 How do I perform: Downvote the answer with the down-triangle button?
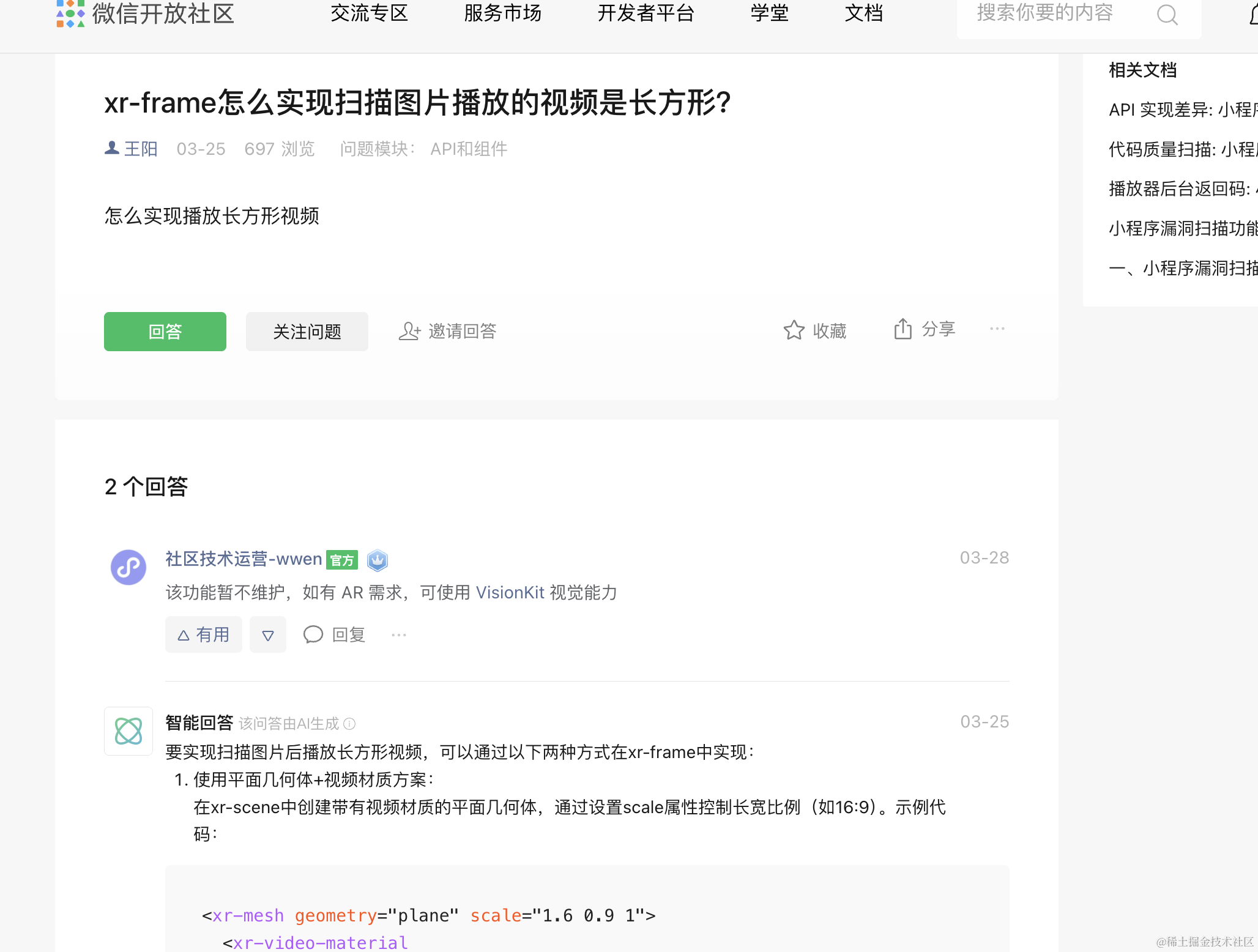click(268, 635)
